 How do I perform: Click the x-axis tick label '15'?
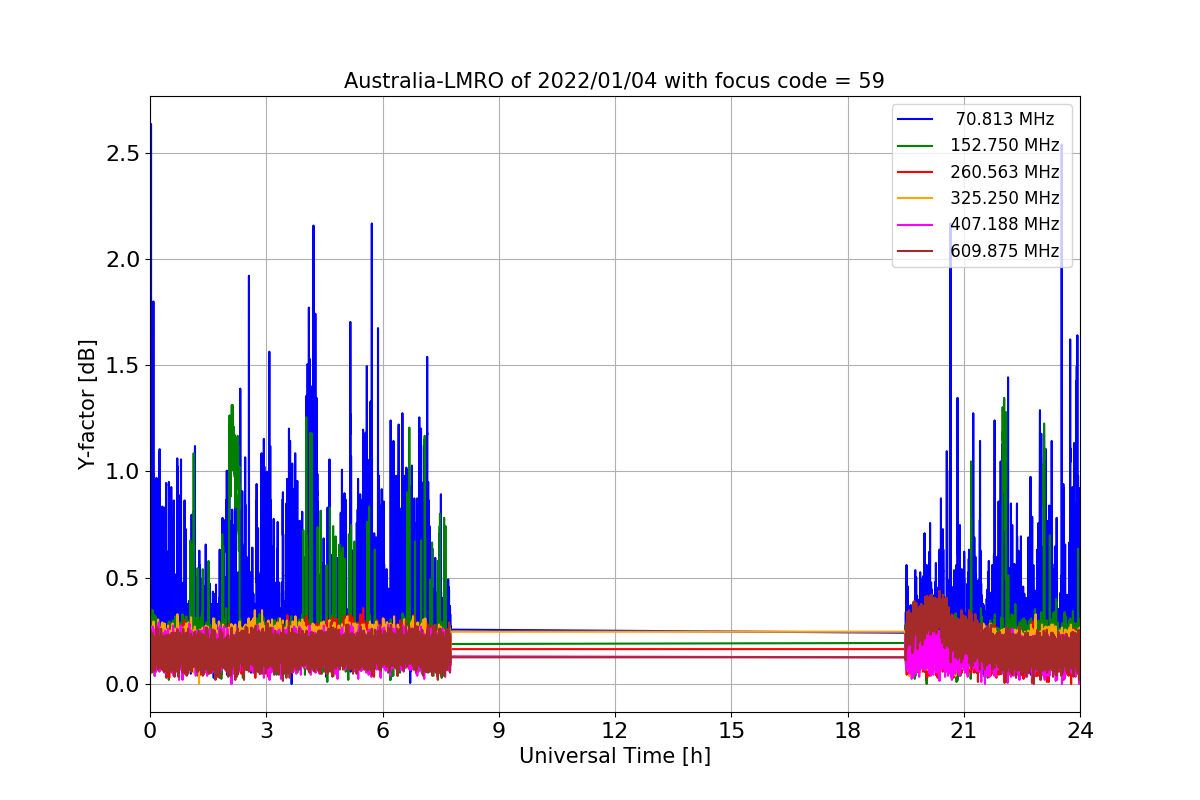click(731, 730)
